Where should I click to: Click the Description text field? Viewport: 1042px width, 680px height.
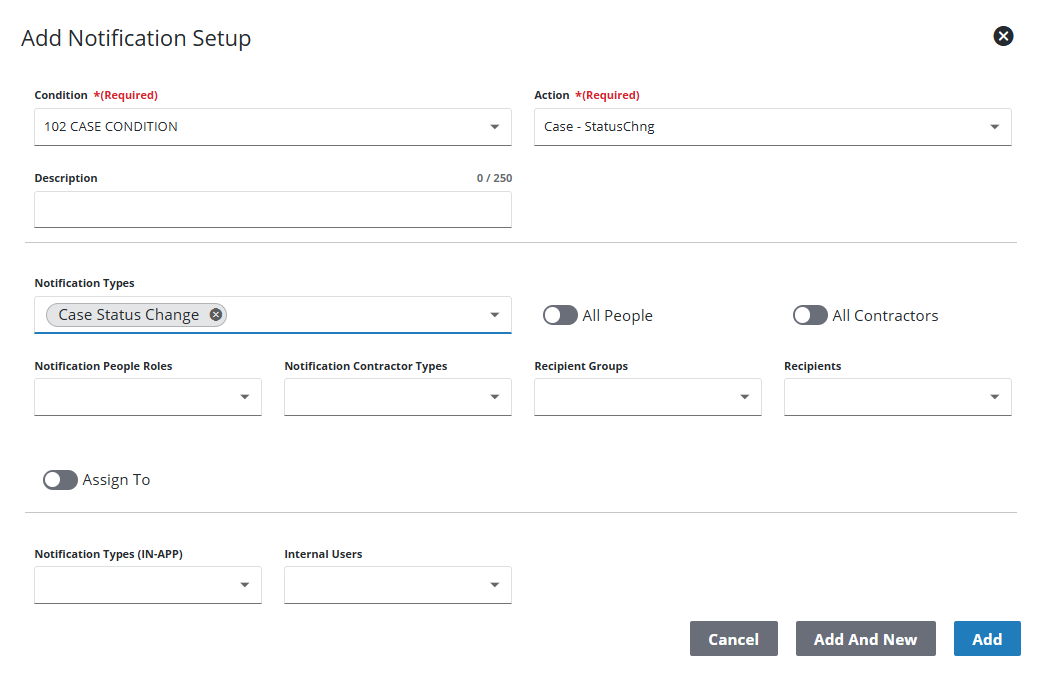coord(272,210)
